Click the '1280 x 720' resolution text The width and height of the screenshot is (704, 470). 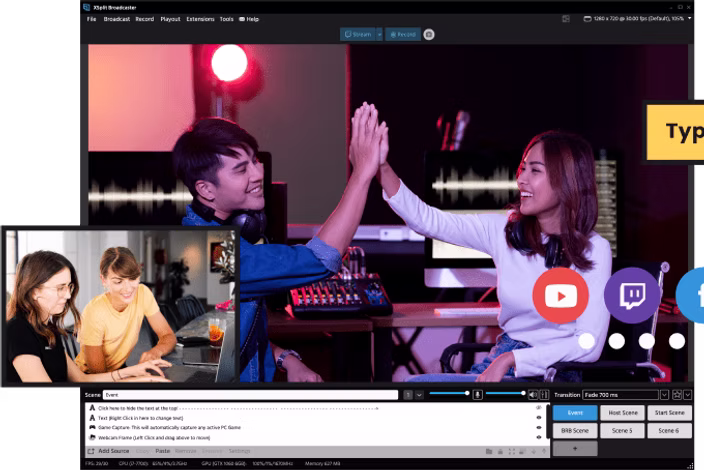pos(638,19)
